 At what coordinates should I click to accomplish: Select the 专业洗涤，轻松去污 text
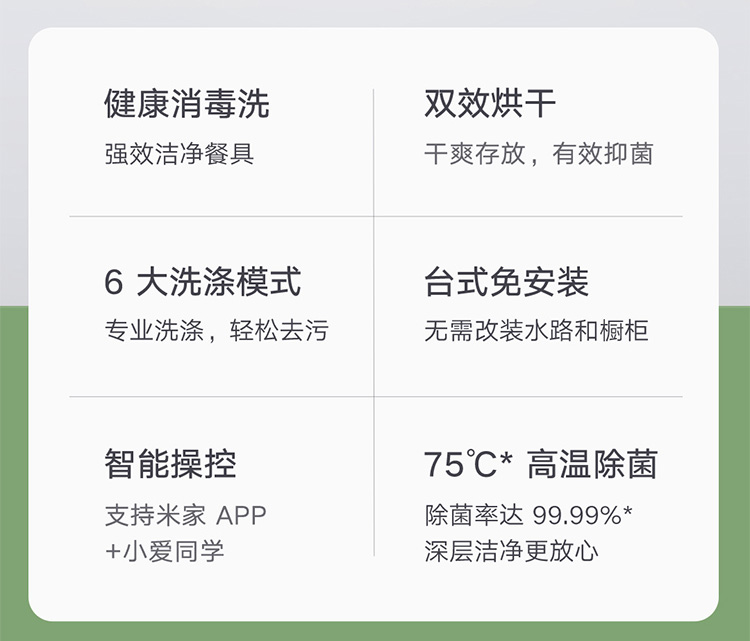217,330
